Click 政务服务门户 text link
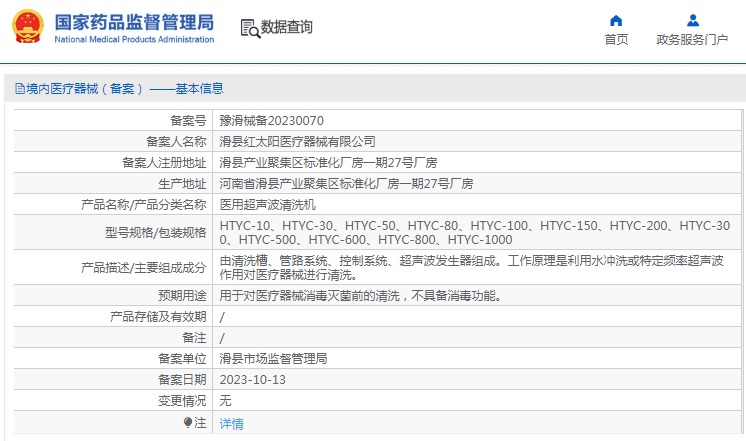The height and width of the screenshot is (441, 746). 692,39
